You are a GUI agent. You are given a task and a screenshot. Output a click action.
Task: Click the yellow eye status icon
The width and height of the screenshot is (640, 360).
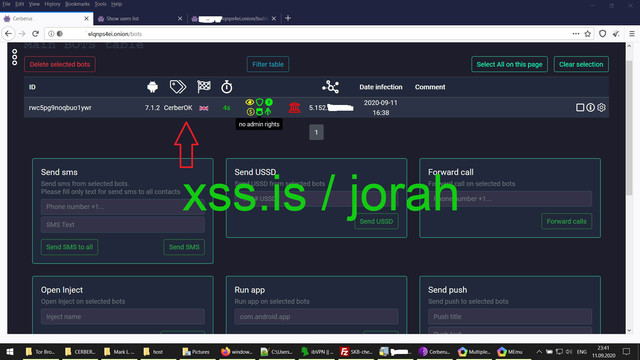249,102
